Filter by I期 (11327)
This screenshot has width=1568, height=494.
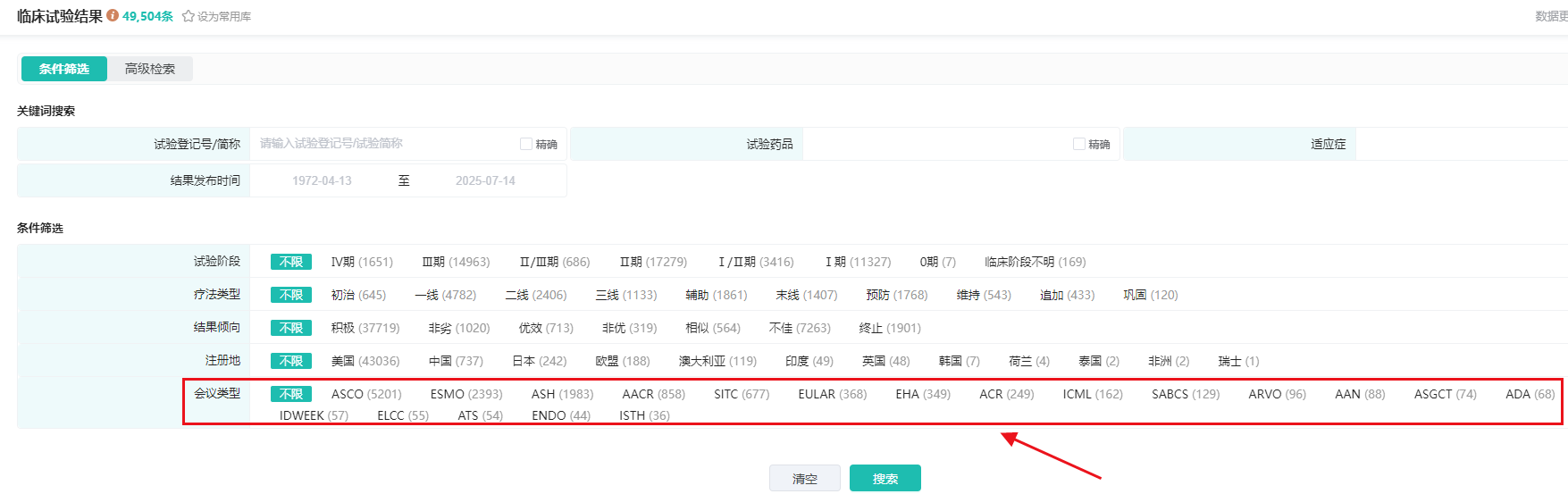point(858,262)
